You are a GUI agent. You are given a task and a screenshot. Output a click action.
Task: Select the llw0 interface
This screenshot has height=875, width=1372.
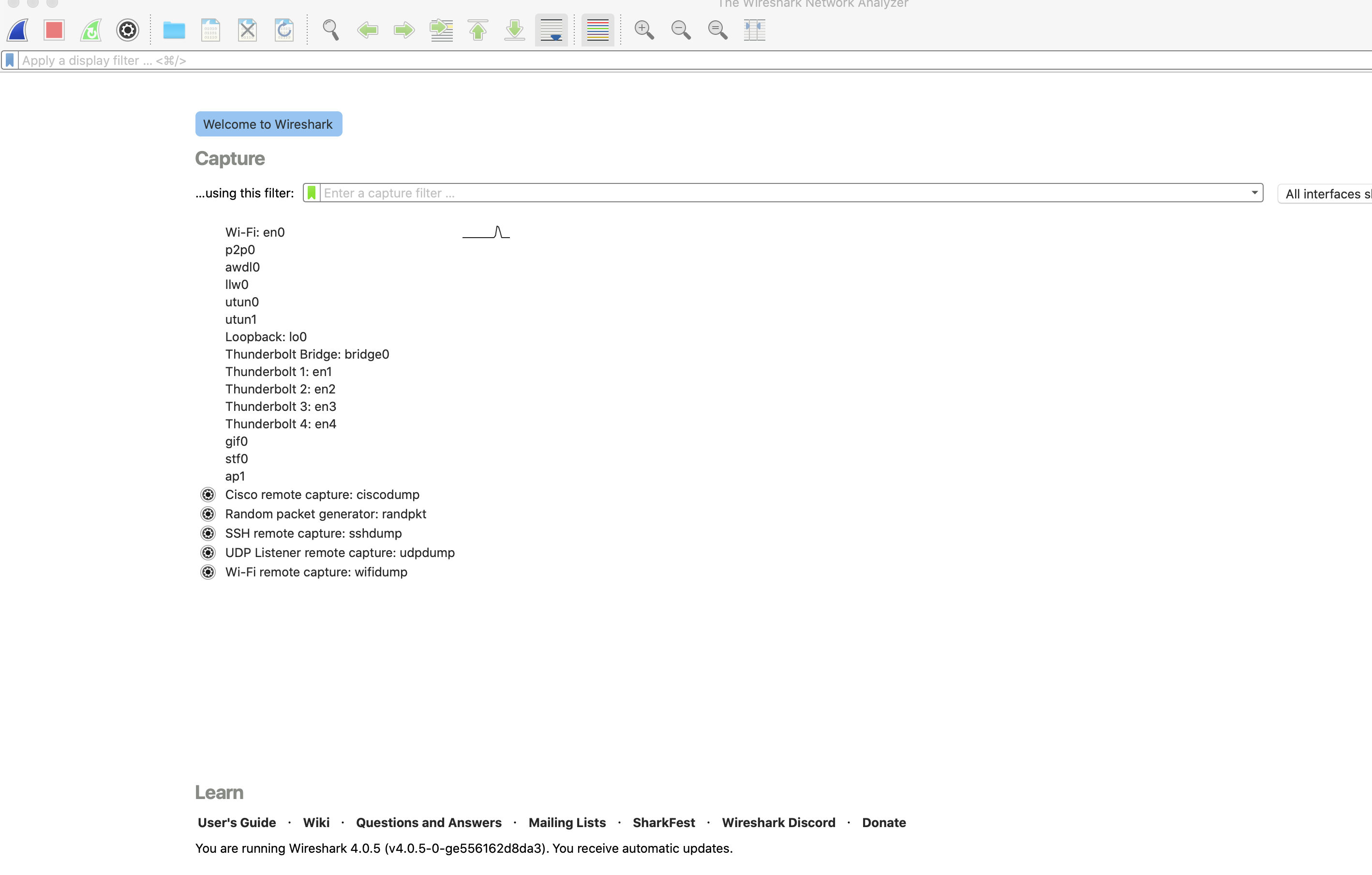coord(237,285)
